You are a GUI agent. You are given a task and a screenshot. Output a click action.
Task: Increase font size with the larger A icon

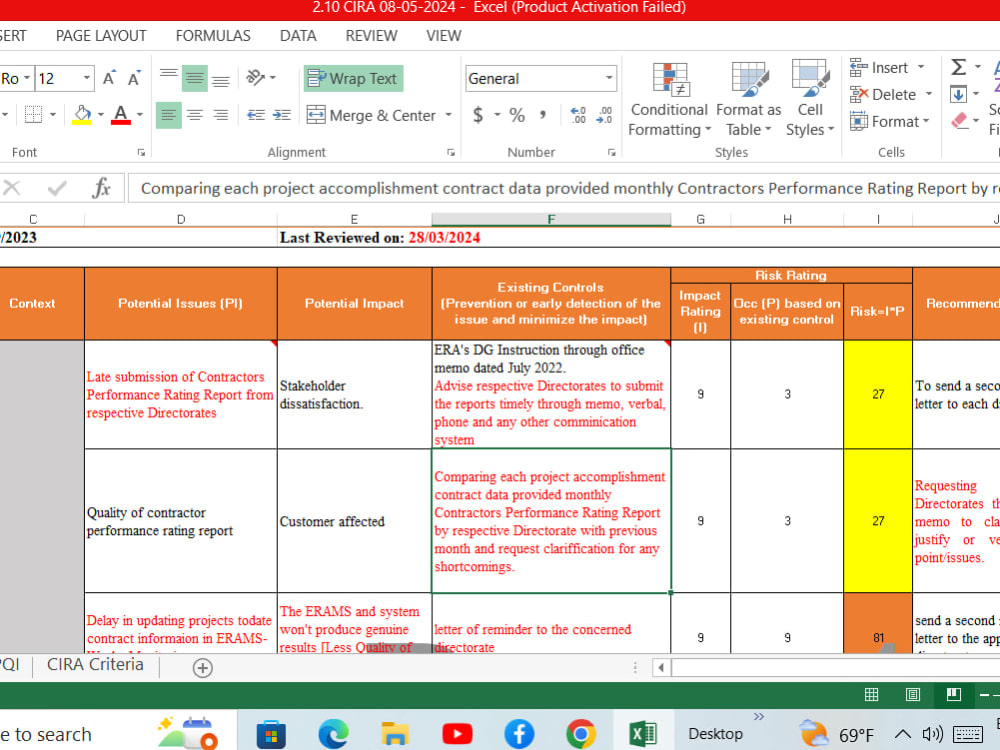(109, 78)
